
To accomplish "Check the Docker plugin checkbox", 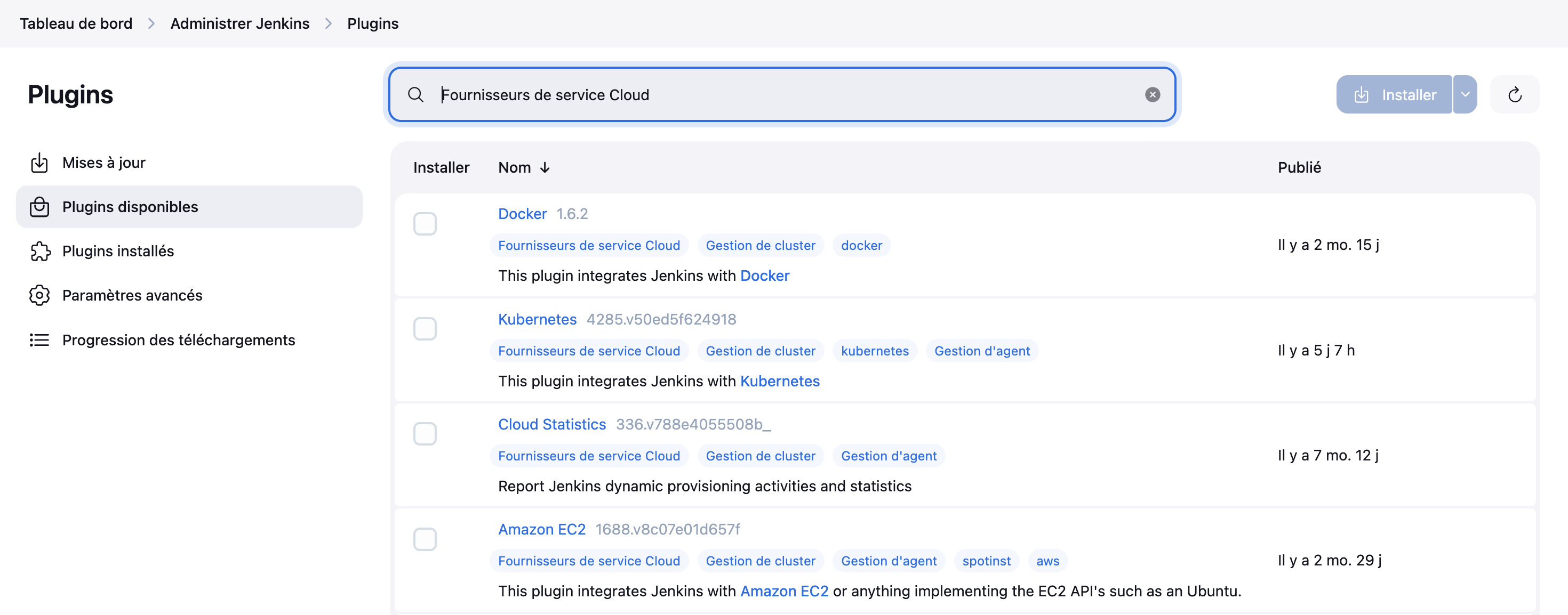I will pyautogui.click(x=425, y=224).
